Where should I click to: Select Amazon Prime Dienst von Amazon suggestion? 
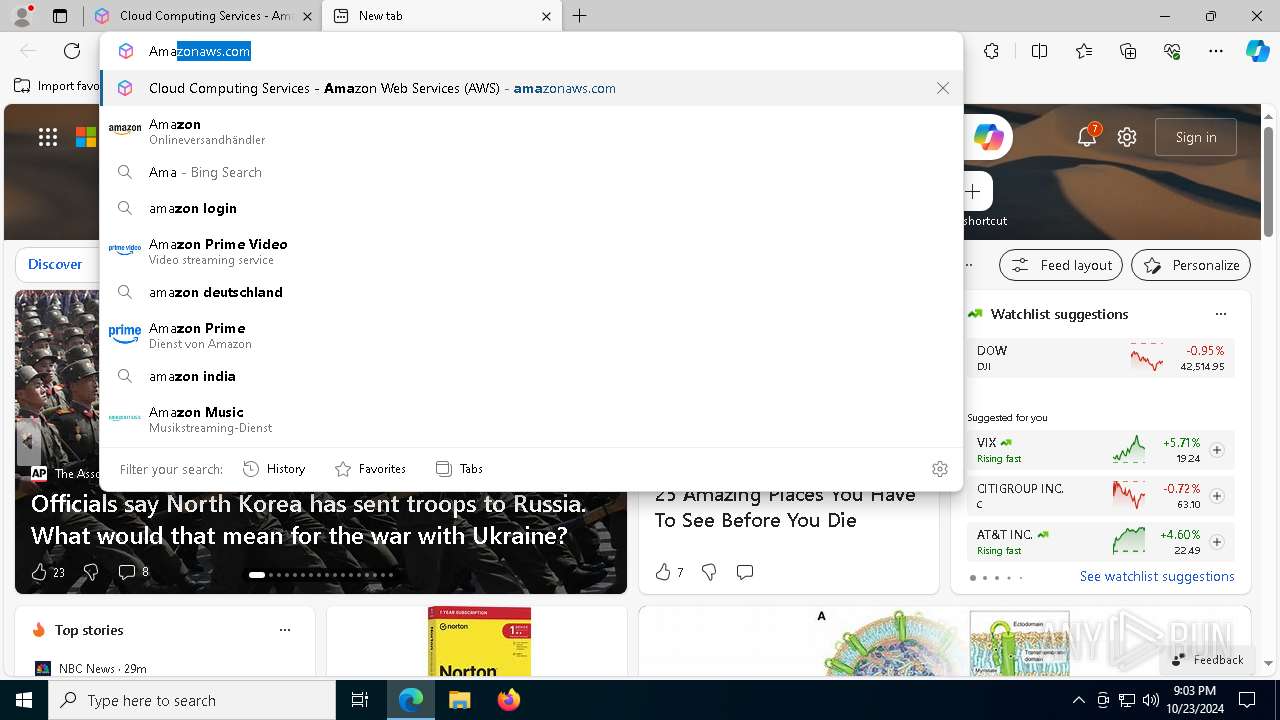pyautogui.click(x=531, y=335)
